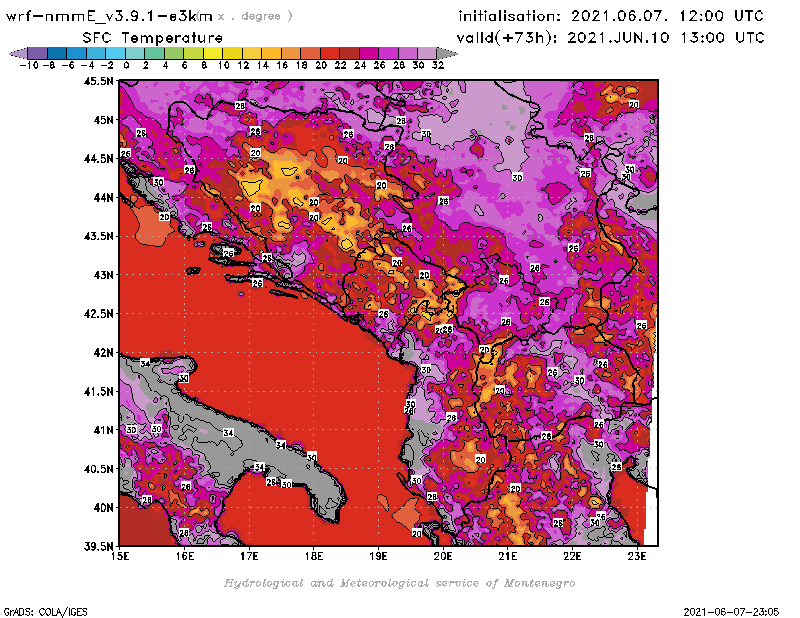The image size is (800, 618).
Task: Click the 15E longitude axis label
Action: point(120,555)
